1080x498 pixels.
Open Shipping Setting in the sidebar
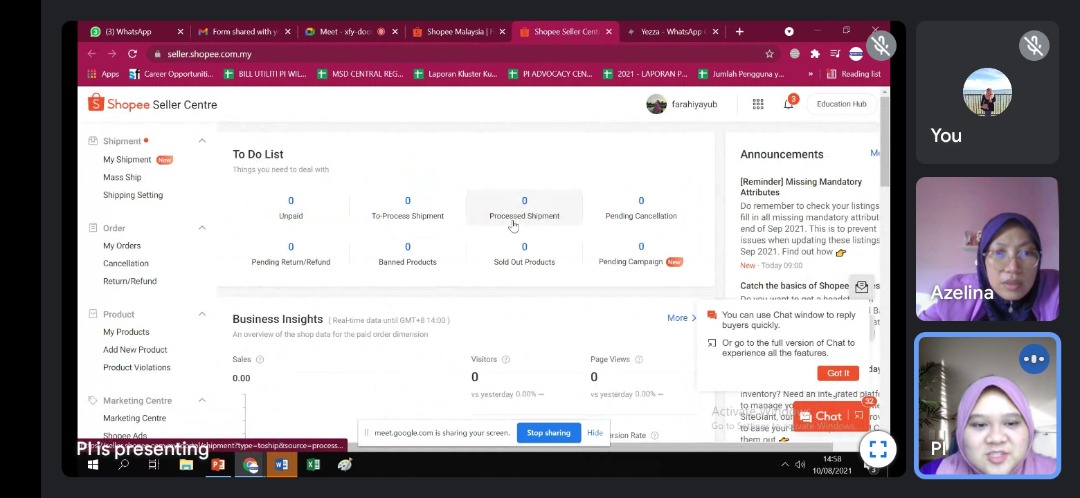coord(133,195)
